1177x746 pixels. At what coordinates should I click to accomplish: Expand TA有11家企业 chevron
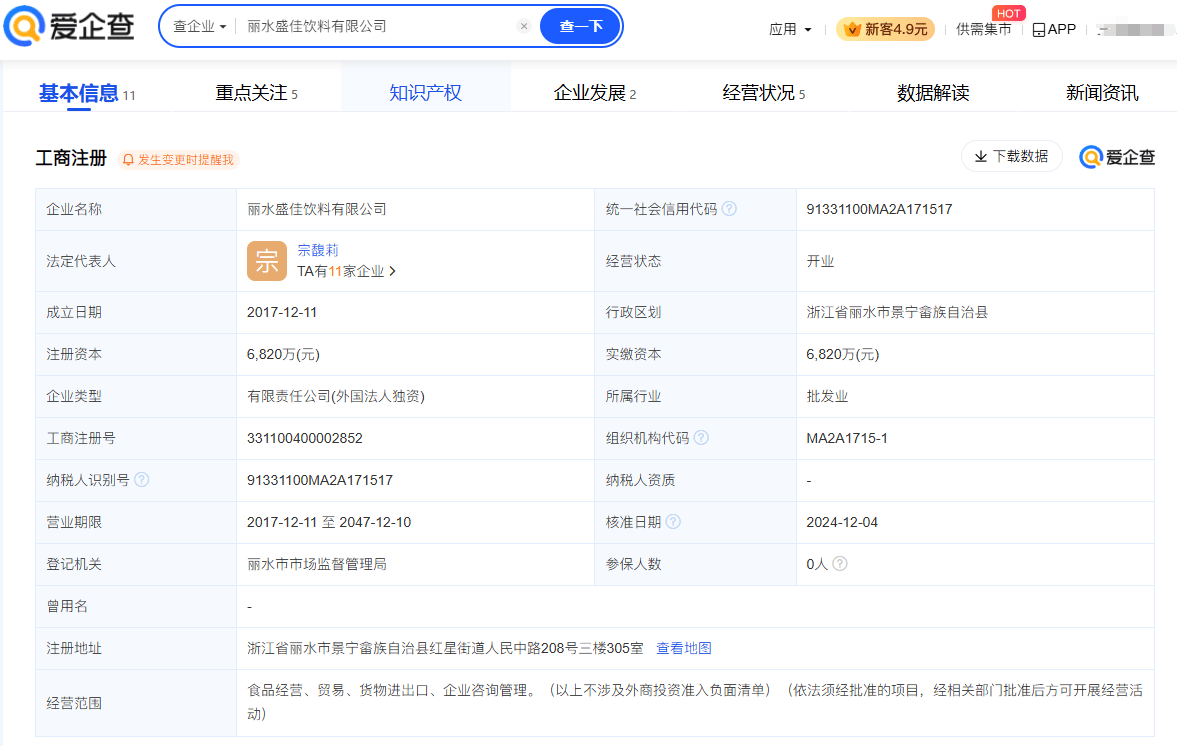(393, 271)
